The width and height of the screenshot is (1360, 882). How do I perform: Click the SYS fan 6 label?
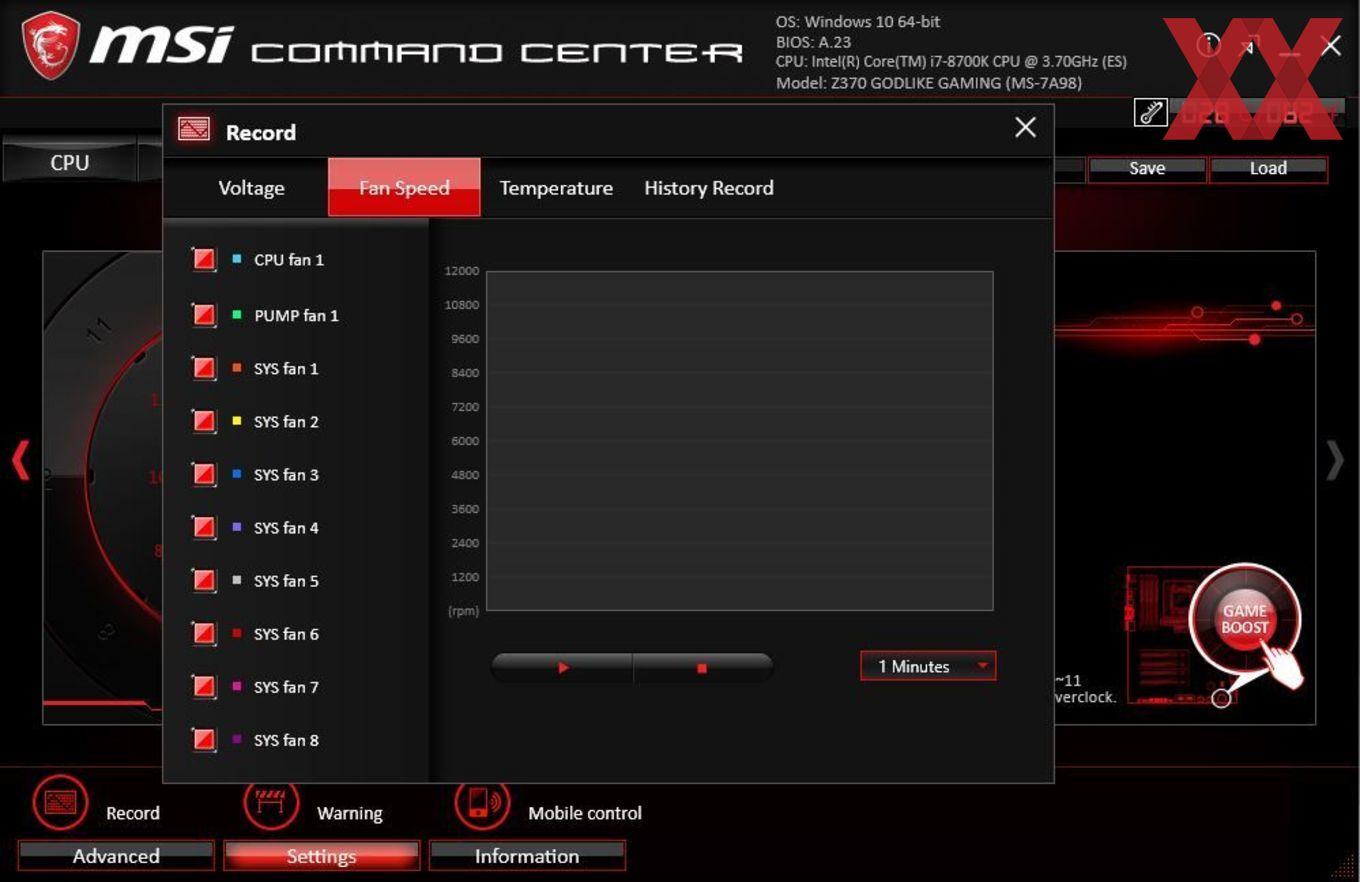click(286, 634)
